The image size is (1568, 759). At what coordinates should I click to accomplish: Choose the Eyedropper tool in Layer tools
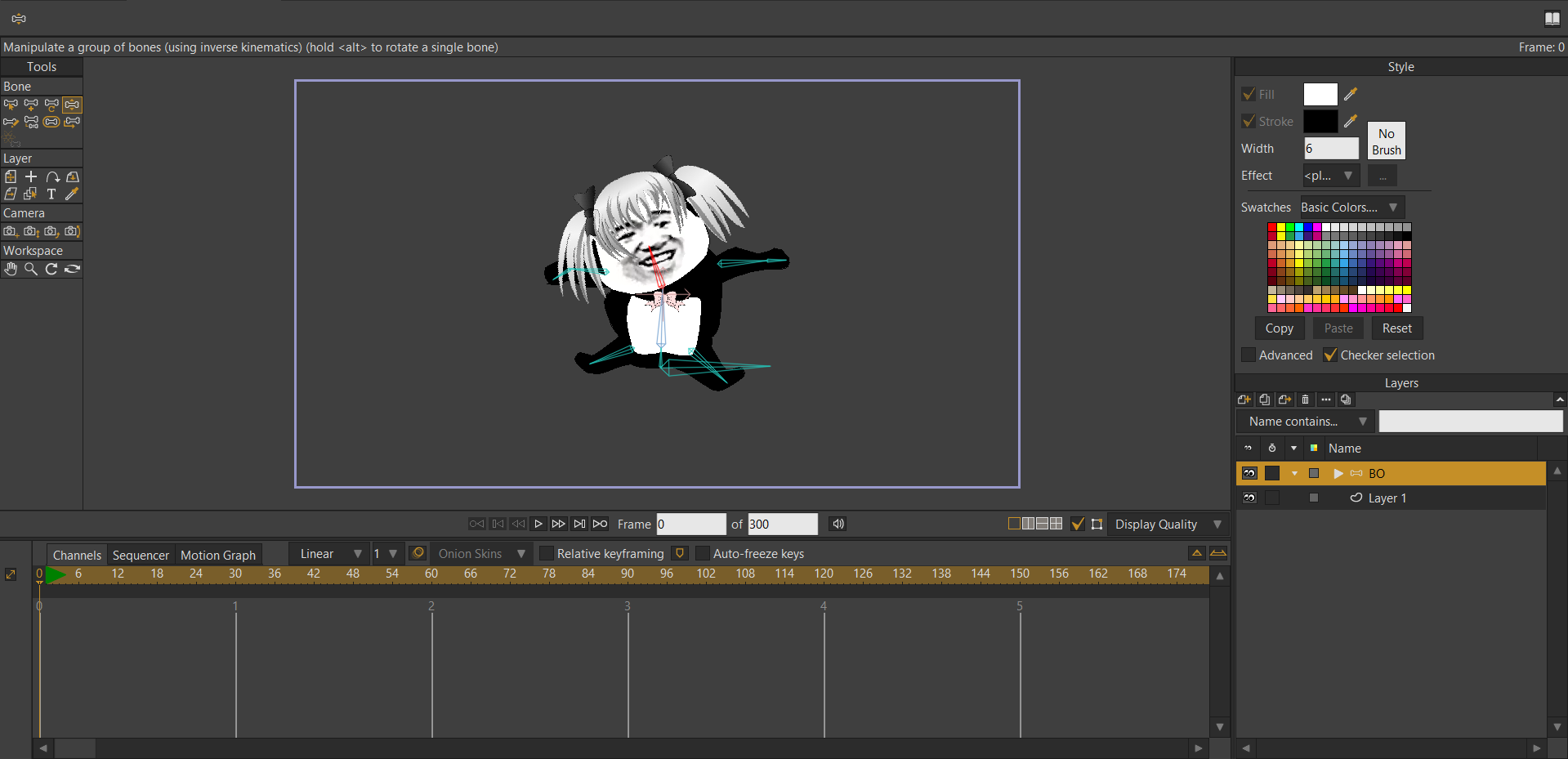[x=72, y=194]
